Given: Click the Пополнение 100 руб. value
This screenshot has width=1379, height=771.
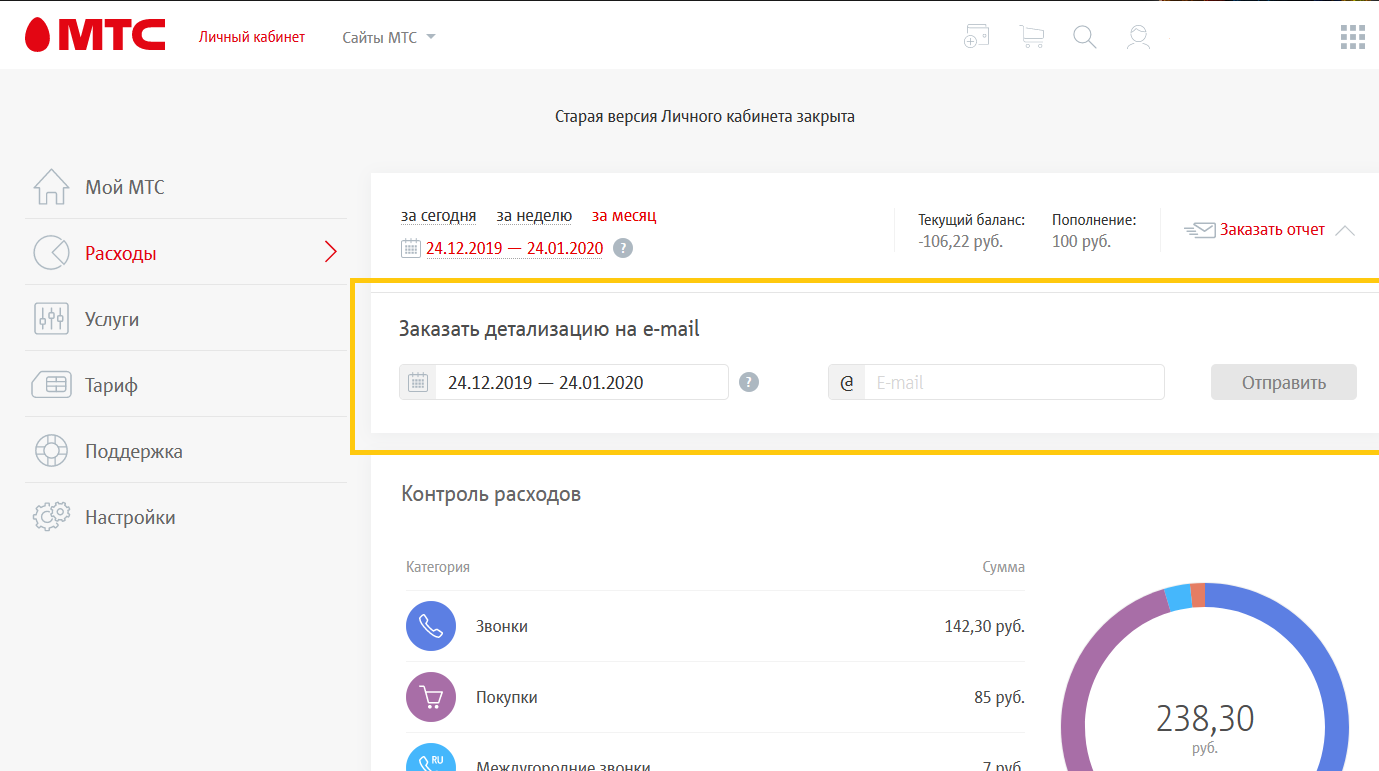Looking at the screenshot, I should (1081, 241).
